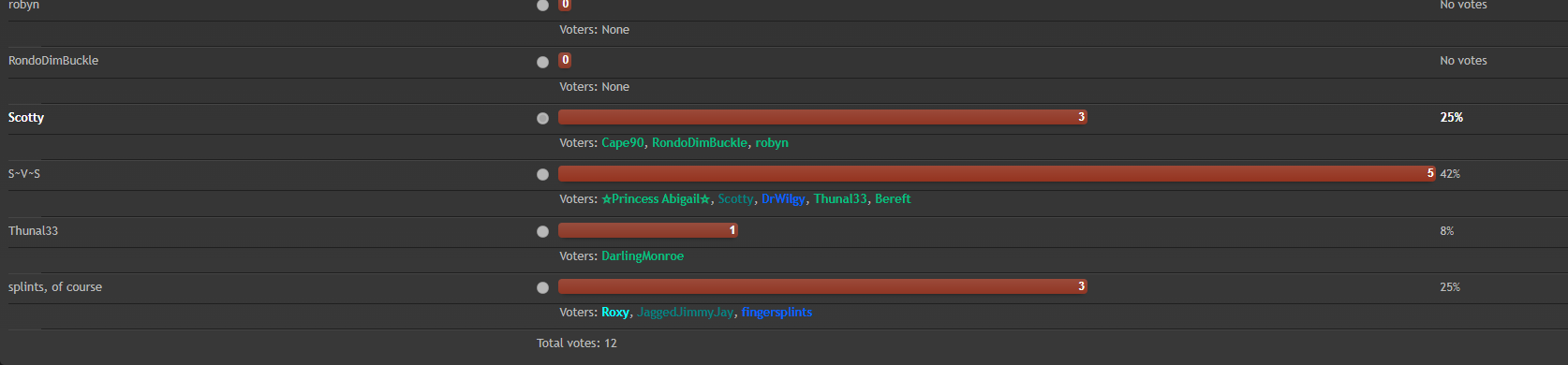Open Scotty's profile in S~V~S voters
The width and height of the screenshot is (1568, 365).
735,199
